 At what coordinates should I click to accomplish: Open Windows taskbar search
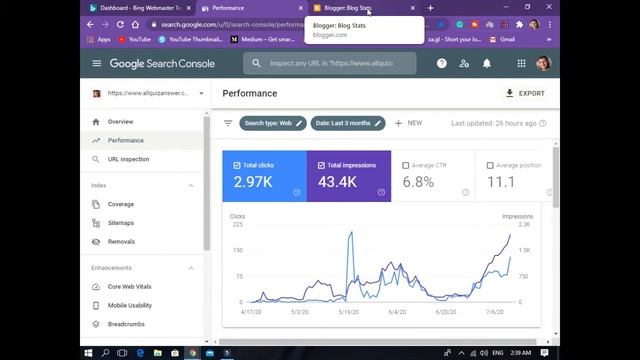(x=105, y=353)
